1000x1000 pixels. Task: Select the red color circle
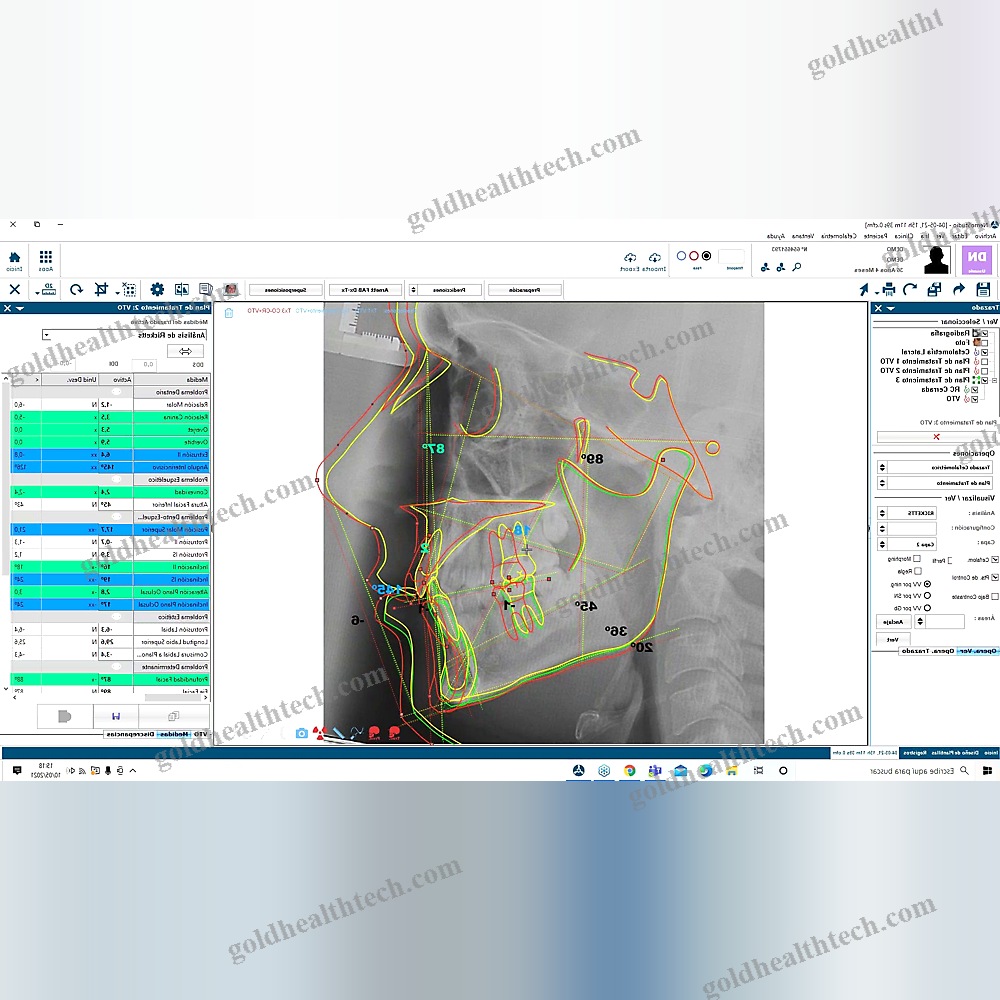click(x=694, y=256)
